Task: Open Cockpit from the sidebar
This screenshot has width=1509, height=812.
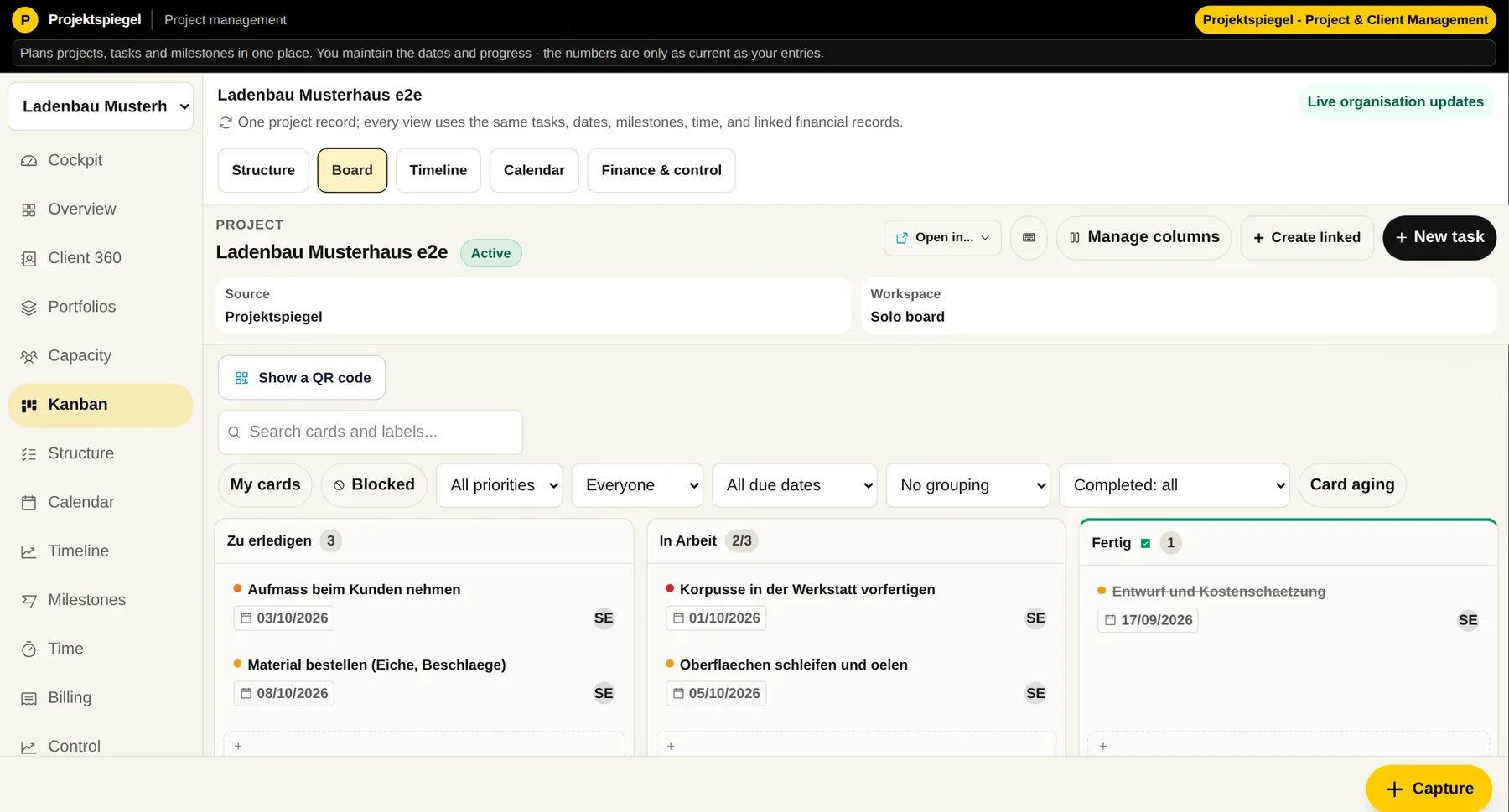Action: point(101,160)
